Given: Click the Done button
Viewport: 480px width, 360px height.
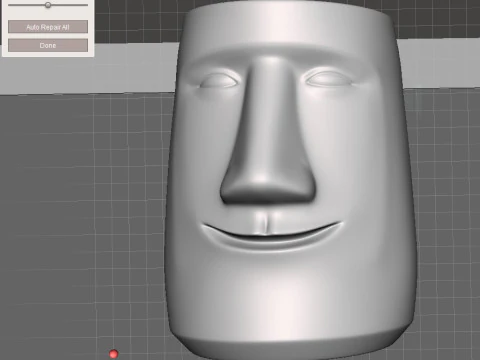Looking at the screenshot, I should tap(48, 45).
